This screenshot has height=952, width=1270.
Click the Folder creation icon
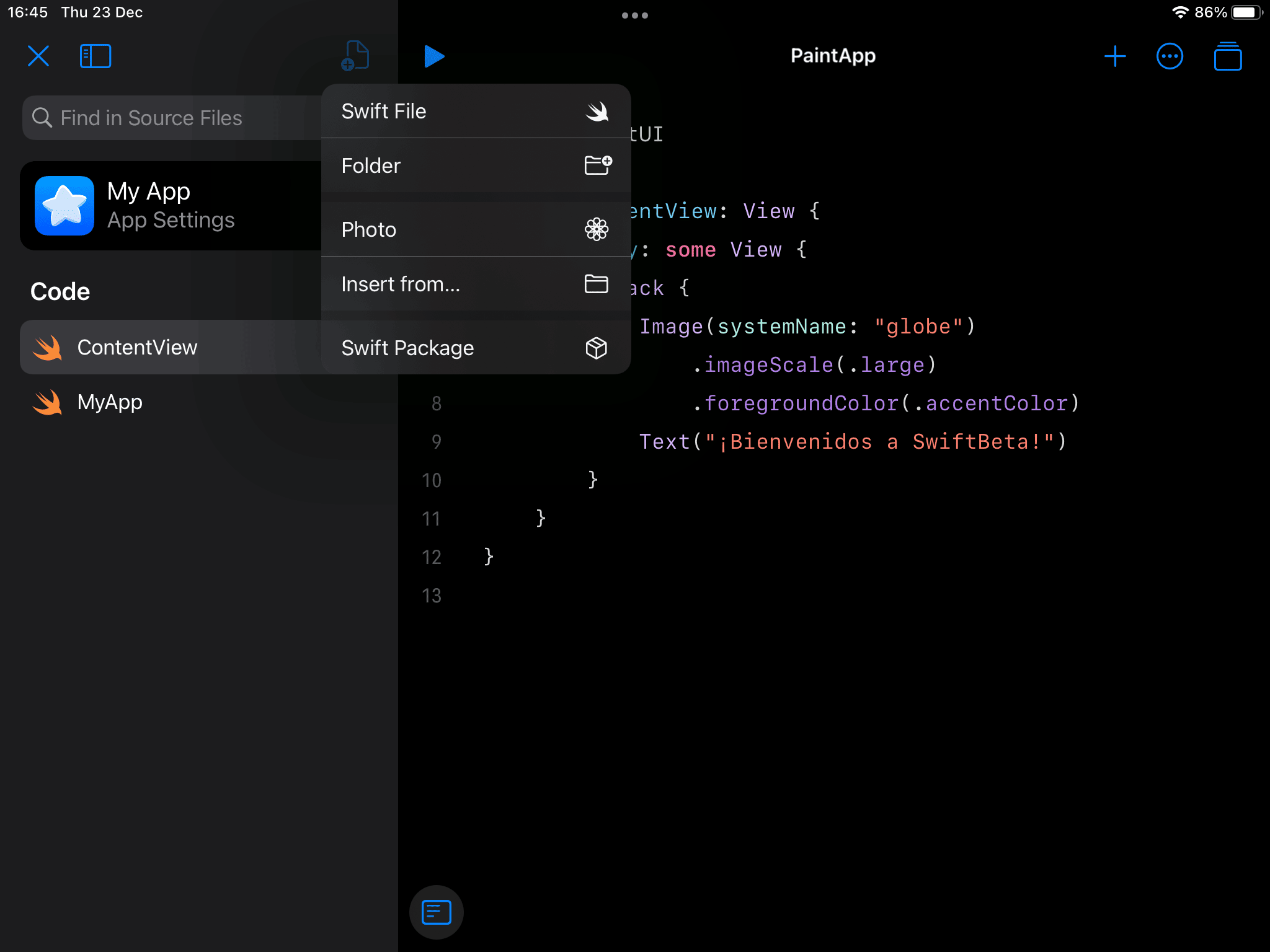[x=597, y=165]
